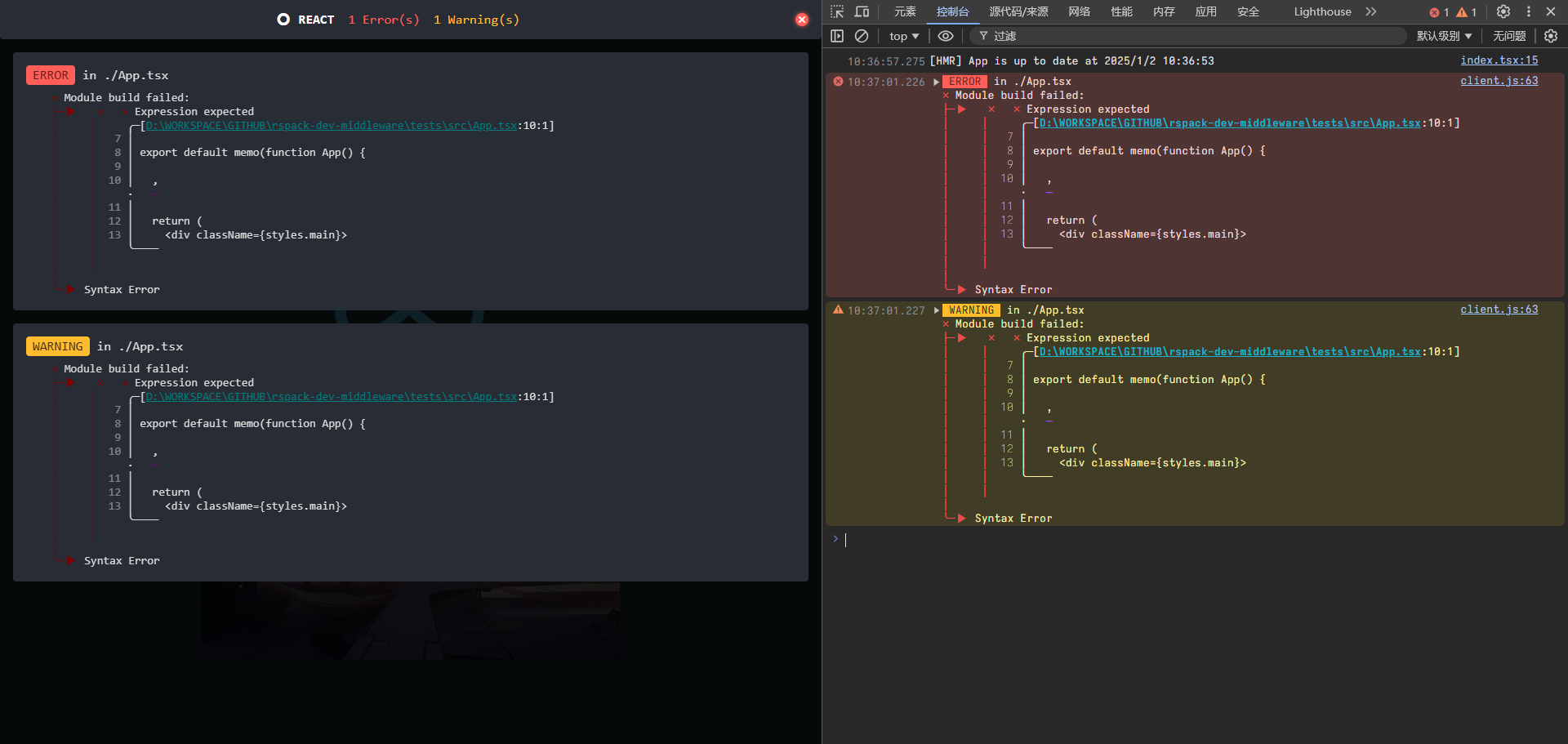This screenshot has height=744, width=1568.
Task: Activate the inspect element picker icon
Action: click(837, 11)
